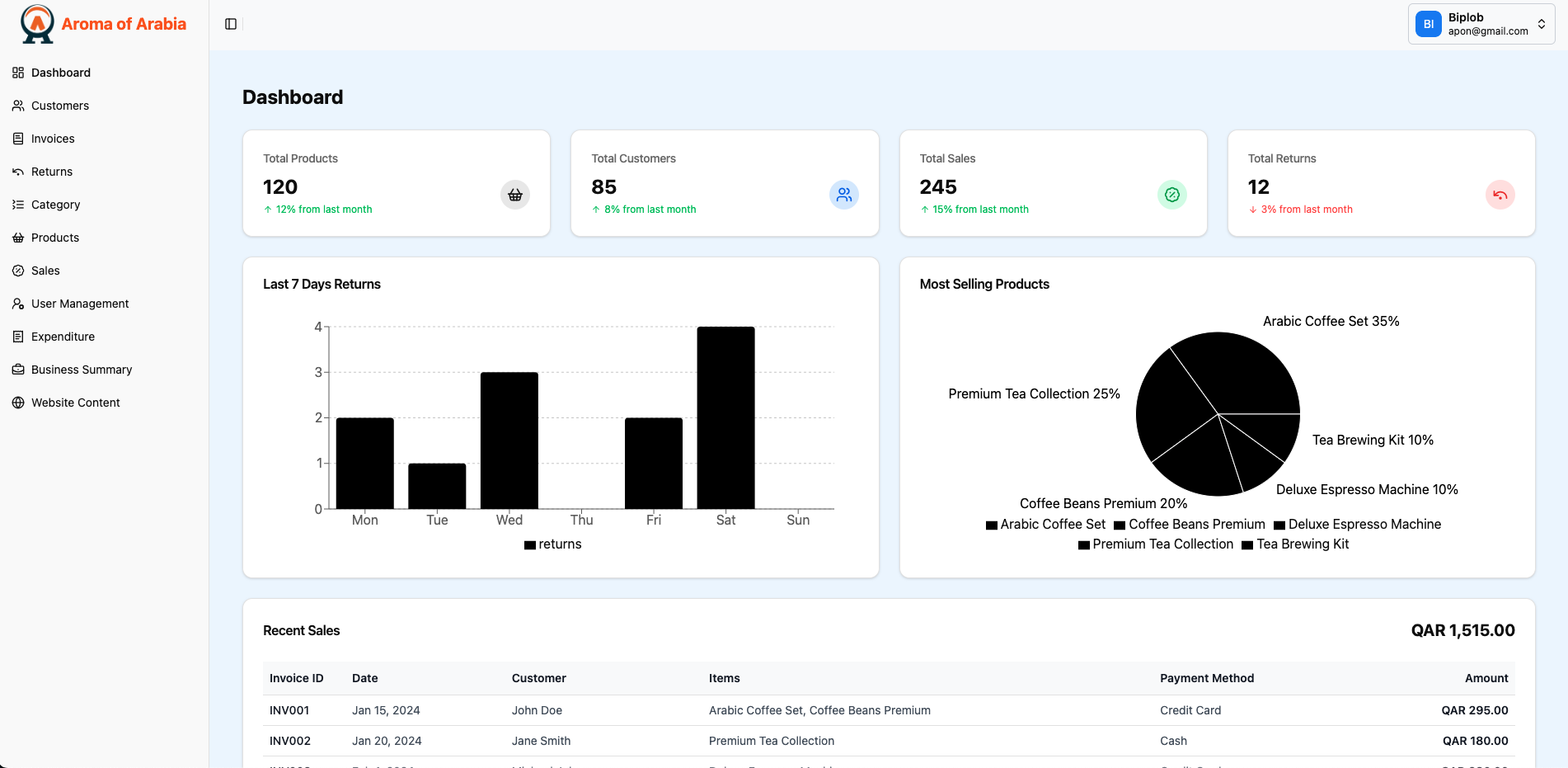Click the users icon in Total Customers
This screenshot has width=1568, height=768.
[843, 196]
